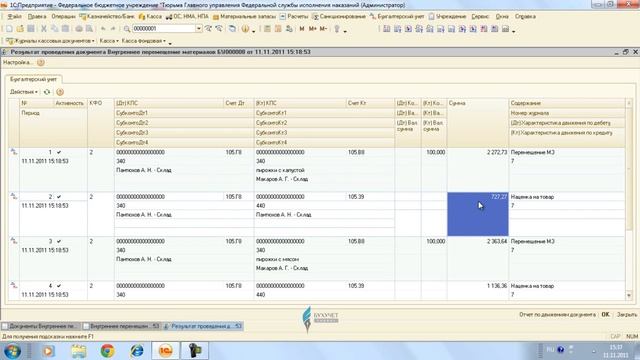Select the Бухгалтерский учет tab
Screen dimensions: 640x360
(x=33, y=79)
